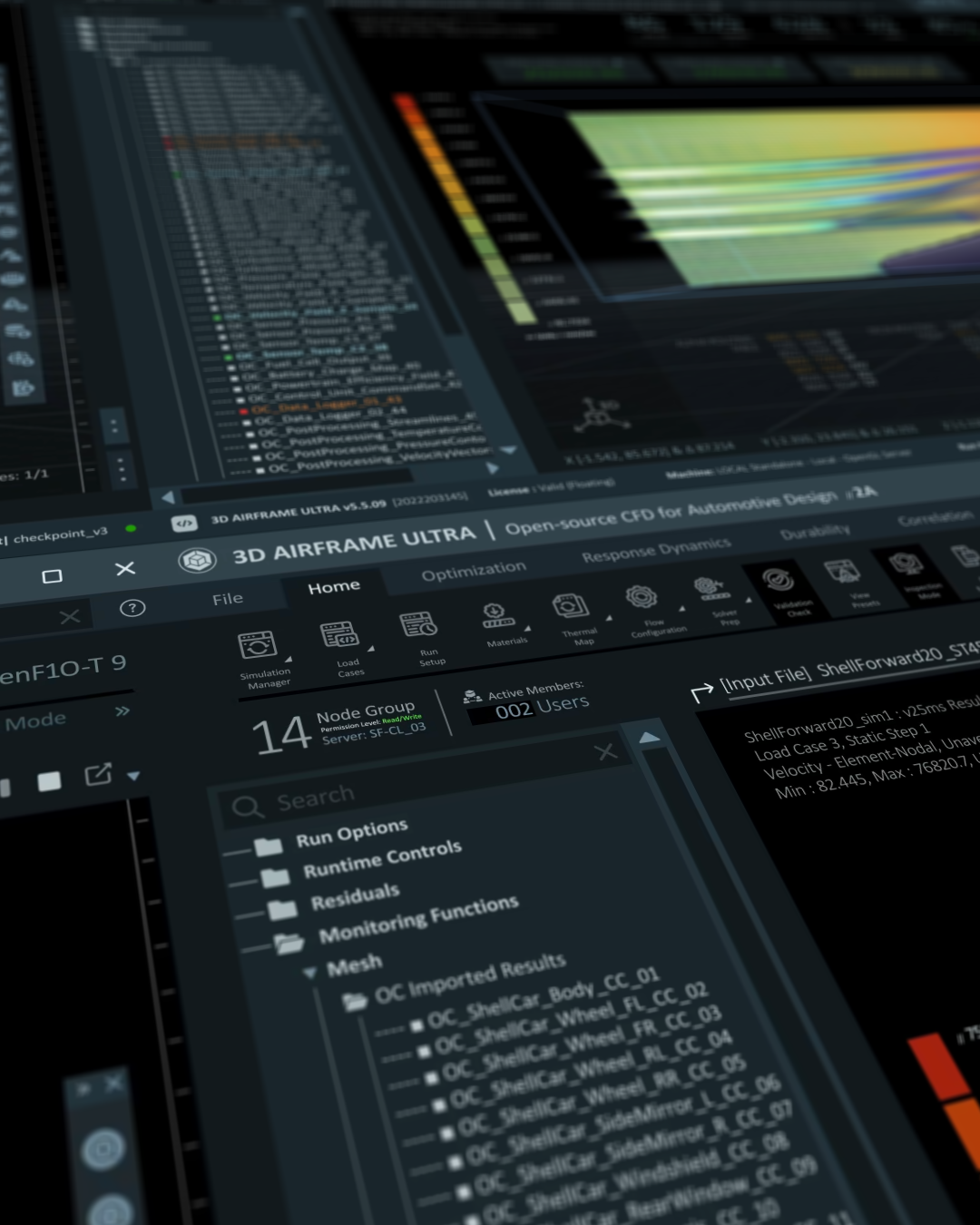Switch to the Home tab

[334, 587]
